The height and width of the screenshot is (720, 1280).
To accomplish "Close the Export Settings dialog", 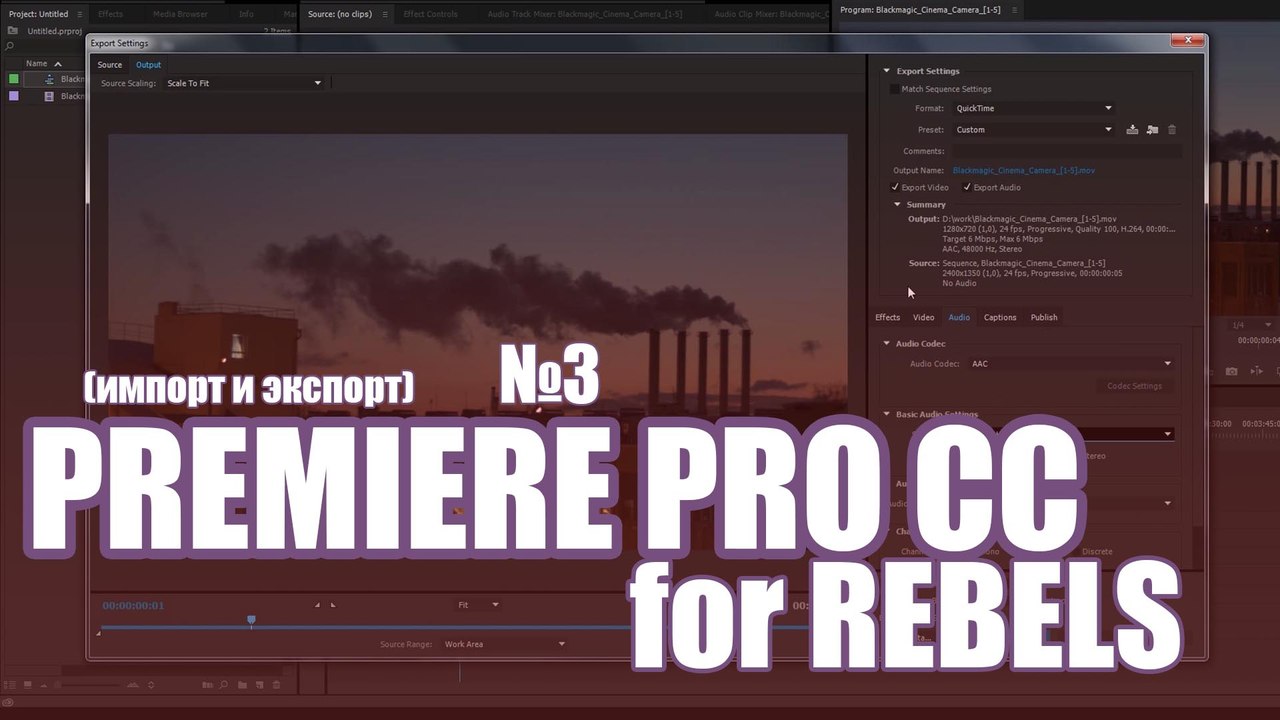I will pyautogui.click(x=1187, y=41).
